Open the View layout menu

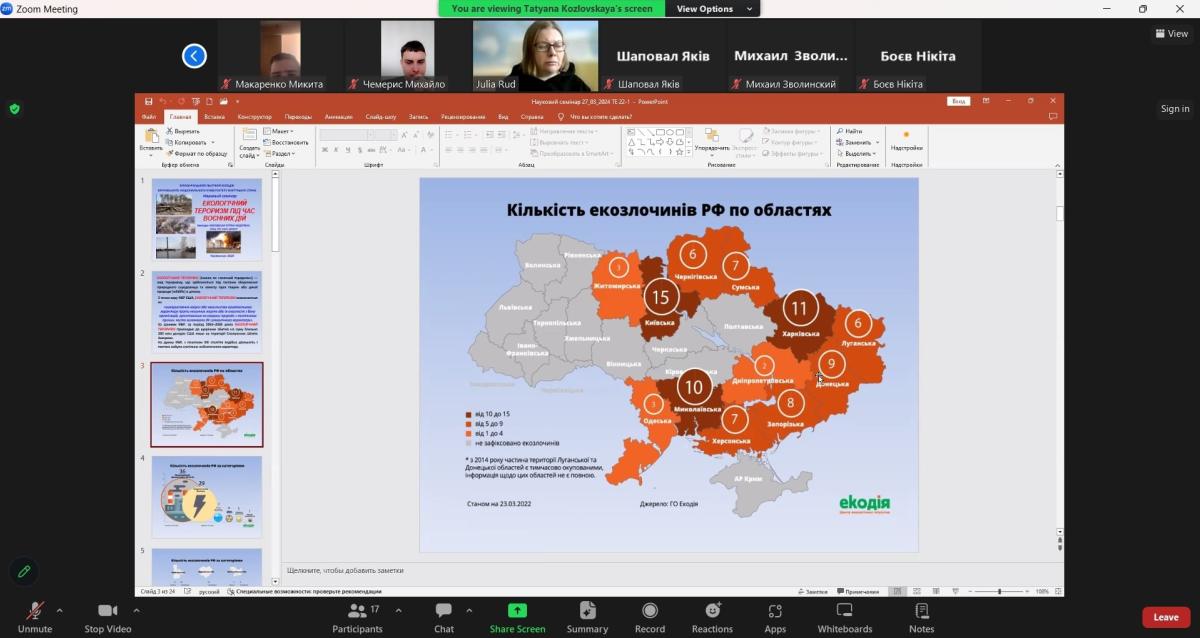1172,33
